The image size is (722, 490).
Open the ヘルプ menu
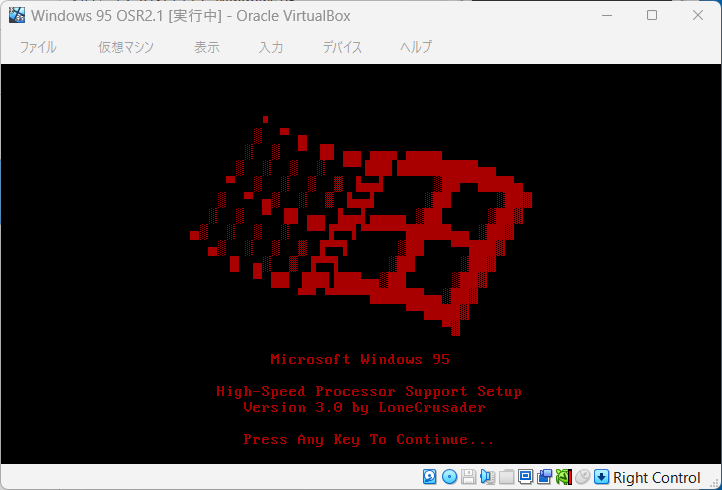tap(416, 47)
